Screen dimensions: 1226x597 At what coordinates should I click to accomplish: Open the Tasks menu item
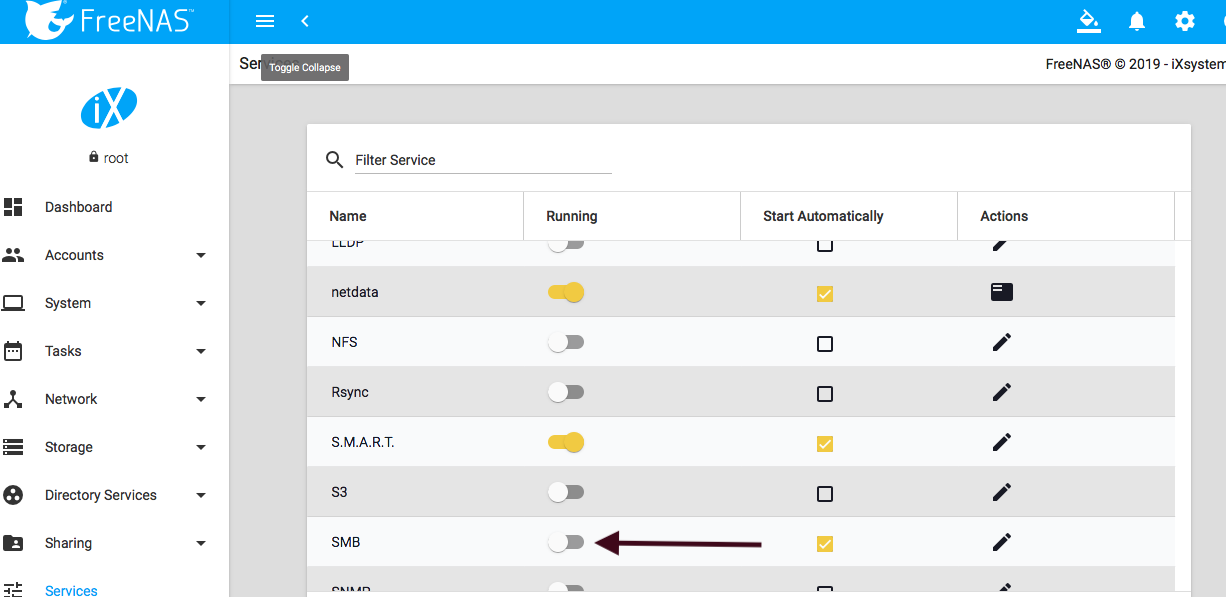tap(63, 351)
